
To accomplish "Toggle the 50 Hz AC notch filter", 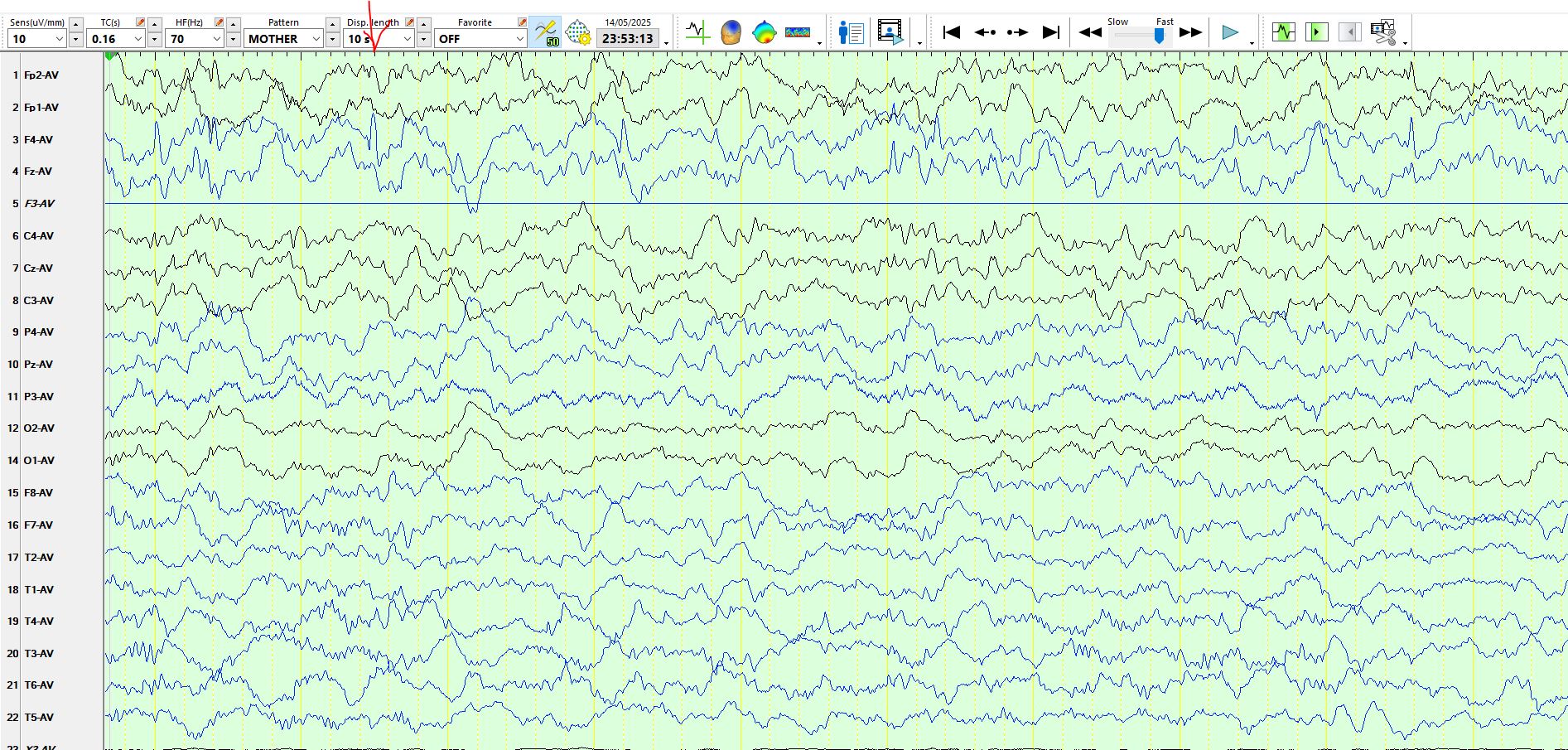I will click(x=545, y=32).
